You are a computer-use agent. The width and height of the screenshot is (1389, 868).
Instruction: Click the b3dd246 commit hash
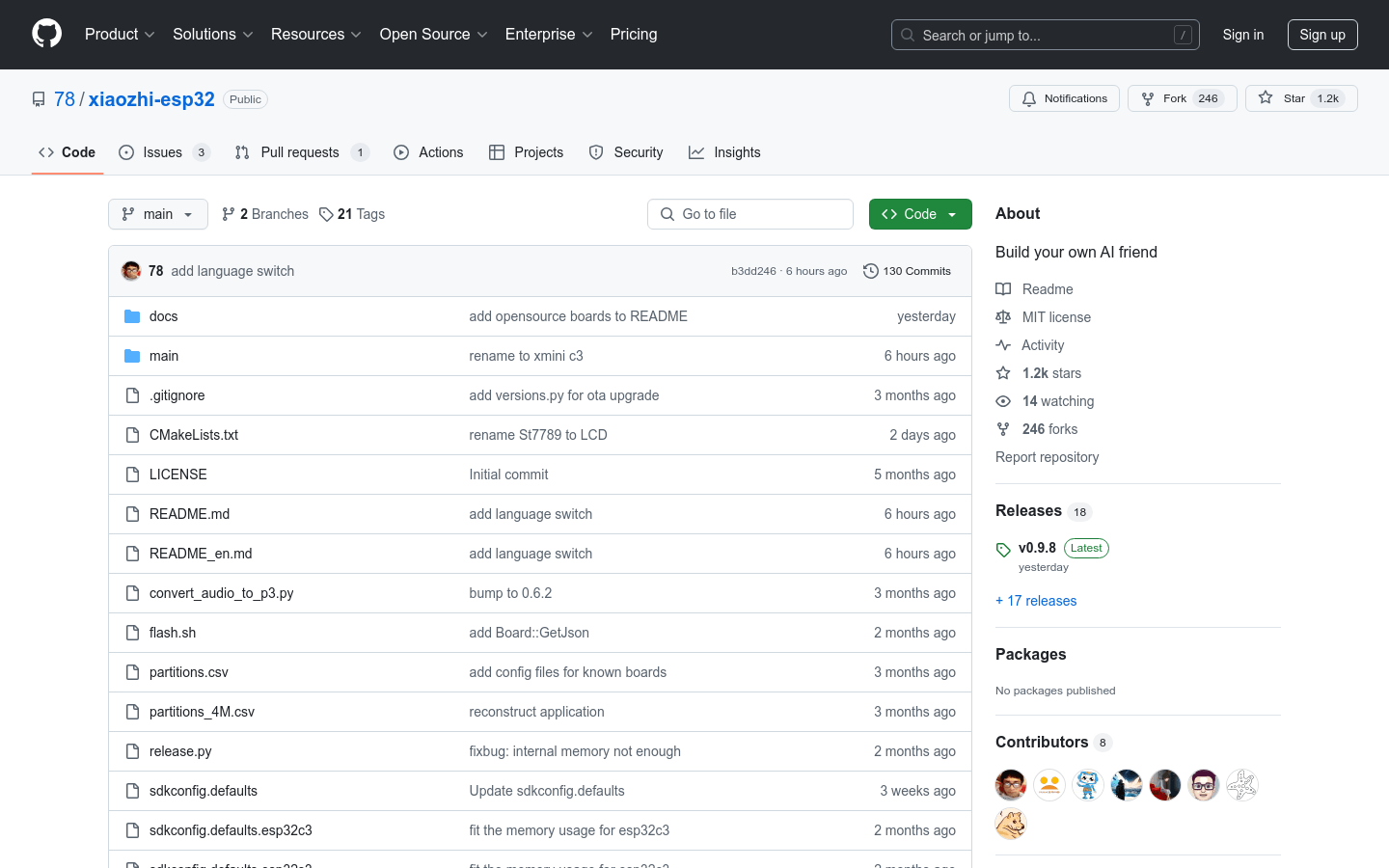click(x=753, y=271)
